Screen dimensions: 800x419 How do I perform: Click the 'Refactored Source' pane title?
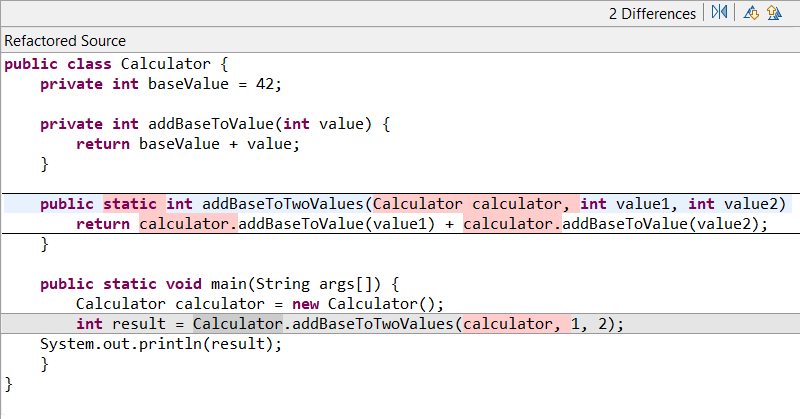tap(65, 41)
